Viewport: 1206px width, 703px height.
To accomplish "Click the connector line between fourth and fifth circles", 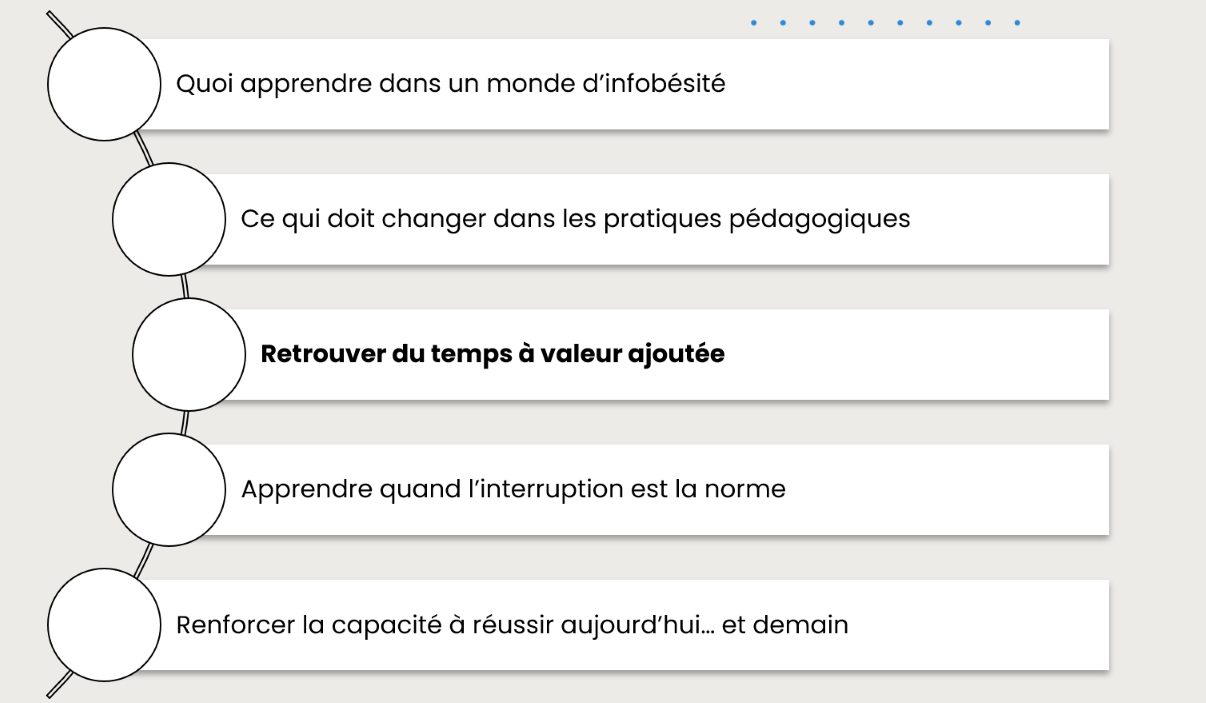I will (x=144, y=558).
